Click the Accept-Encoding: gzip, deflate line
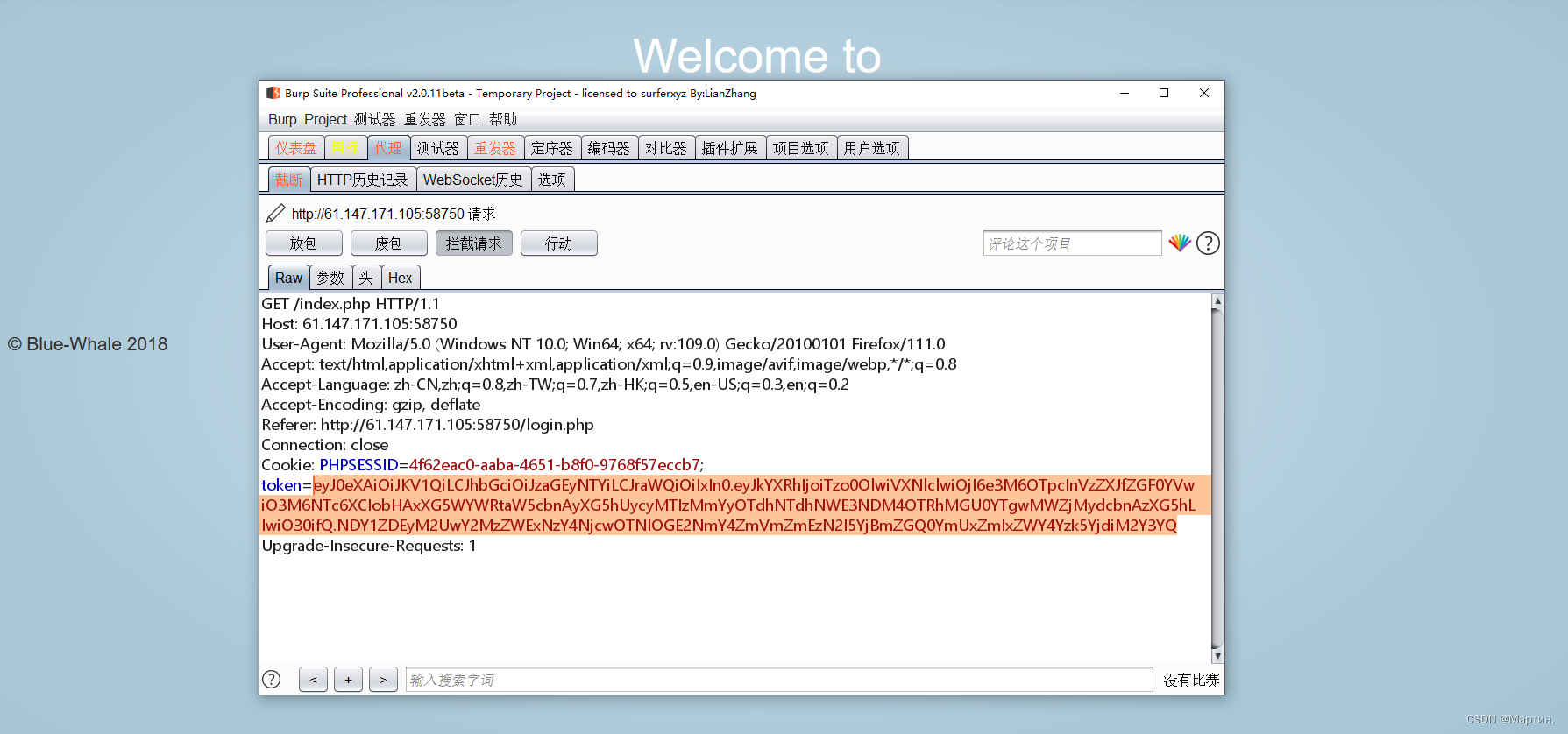This screenshot has height=734, width=1568. (x=371, y=405)
